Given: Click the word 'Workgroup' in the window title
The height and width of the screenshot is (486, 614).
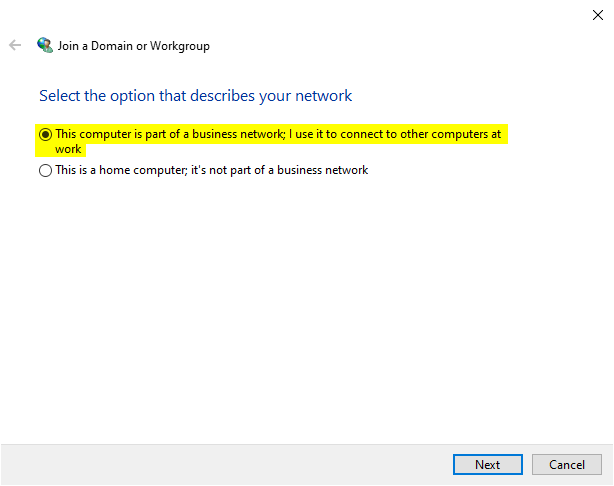Looking at the screenshot, I should click(x=180, y=46).
